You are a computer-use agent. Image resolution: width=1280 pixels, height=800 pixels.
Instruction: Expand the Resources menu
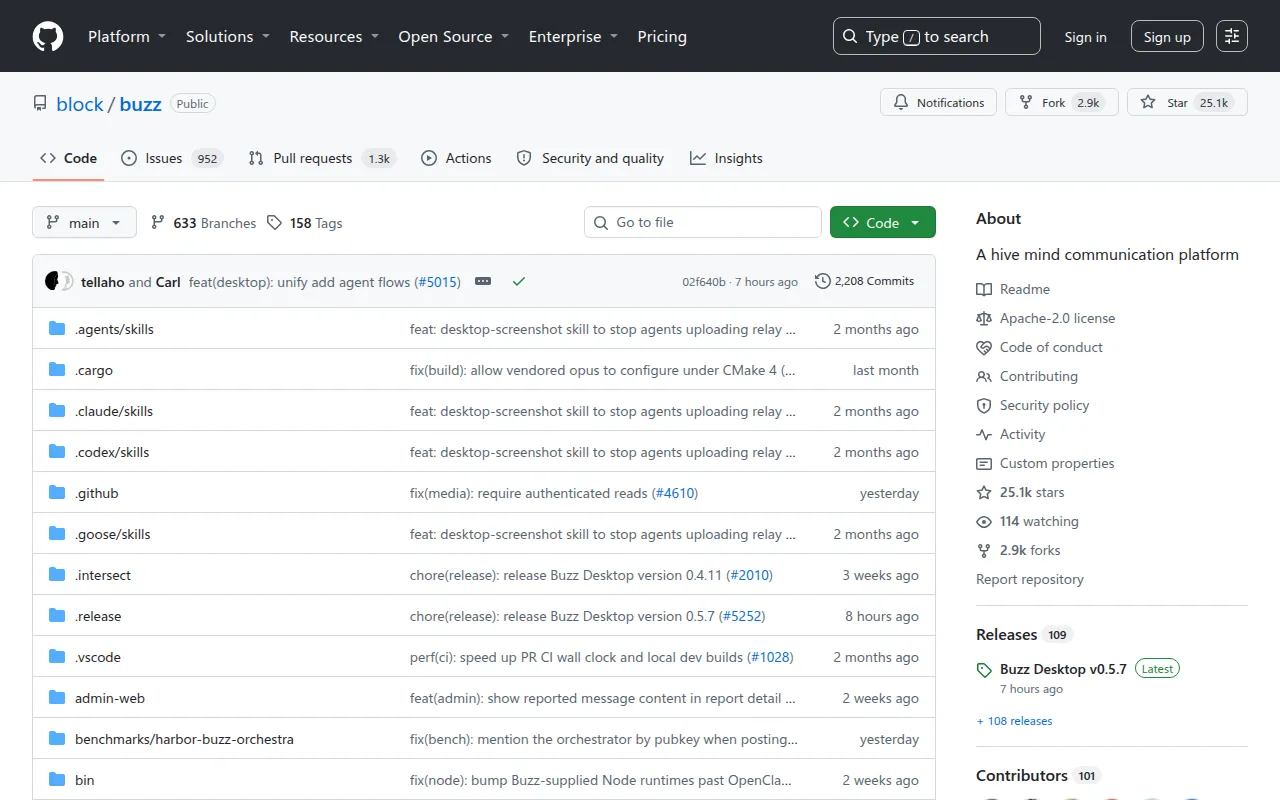point(334,37)
